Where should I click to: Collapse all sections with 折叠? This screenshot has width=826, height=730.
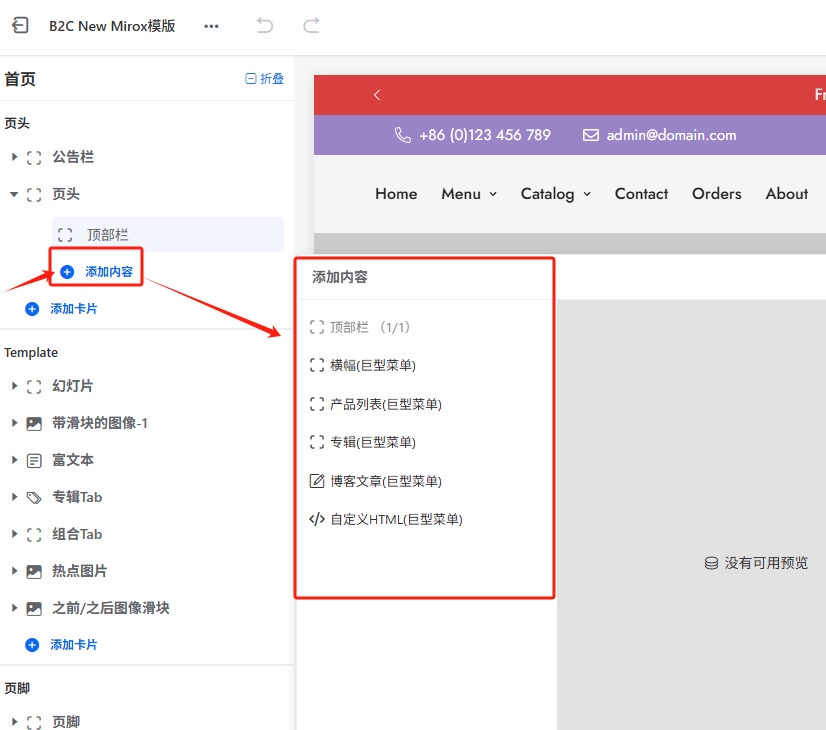pos(265,79)
